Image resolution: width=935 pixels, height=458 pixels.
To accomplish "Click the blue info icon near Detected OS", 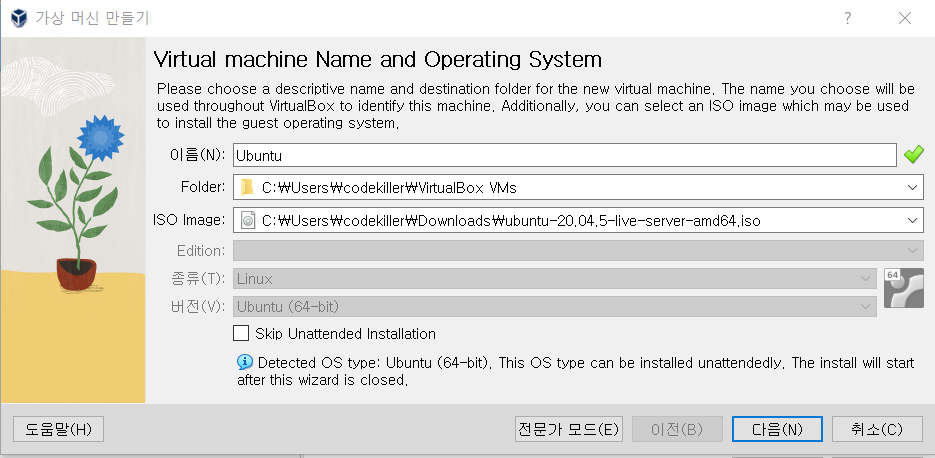I will (244, 362).
